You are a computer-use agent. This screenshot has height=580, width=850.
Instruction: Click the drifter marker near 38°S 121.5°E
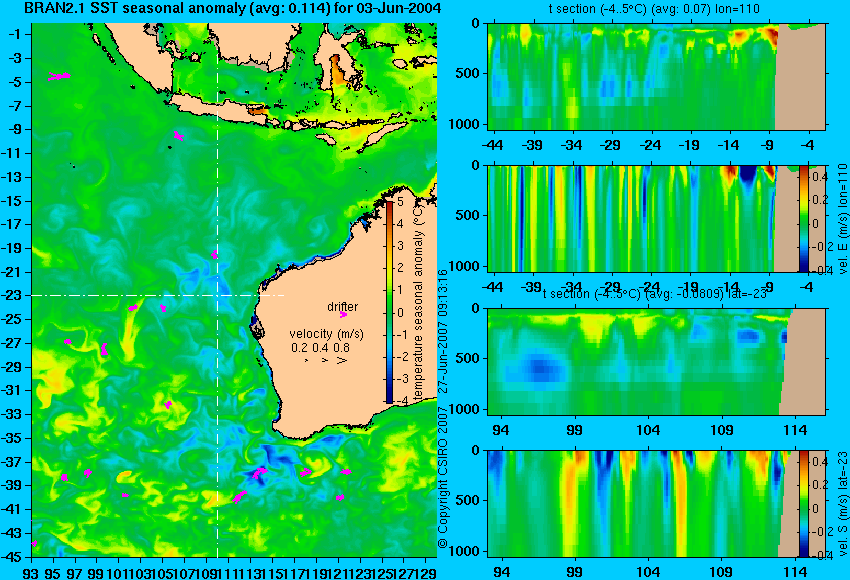[346, 472]
